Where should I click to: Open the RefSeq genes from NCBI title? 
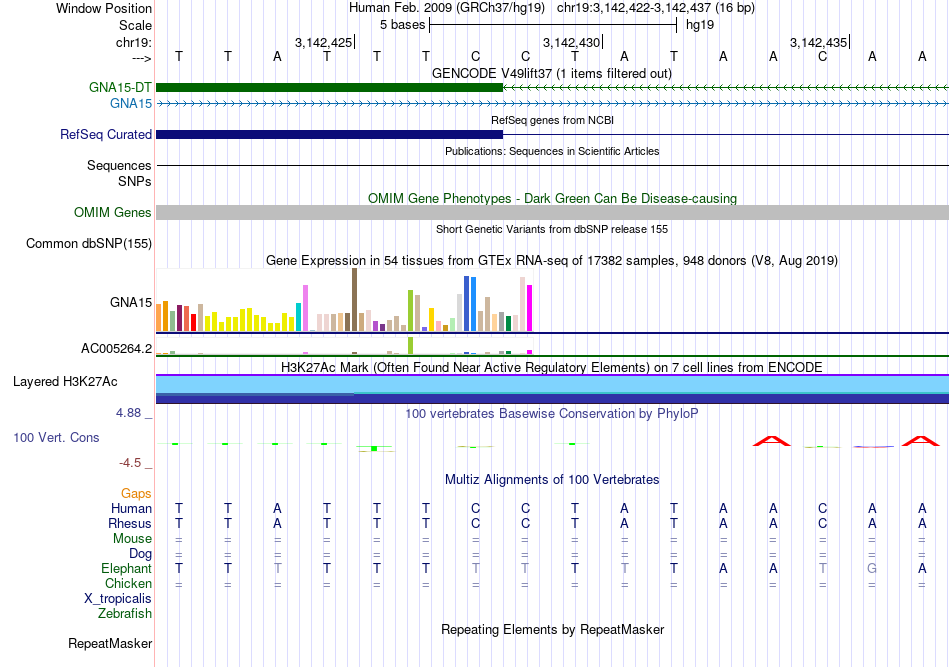coord(552,120)
